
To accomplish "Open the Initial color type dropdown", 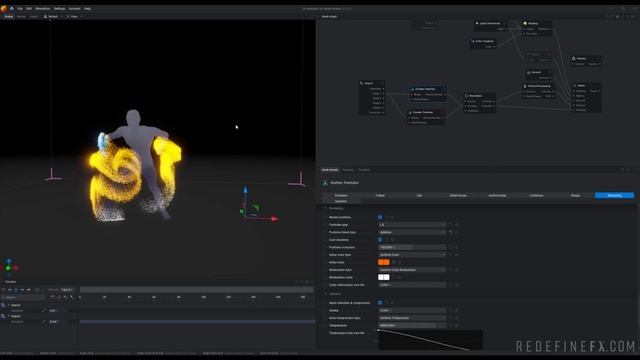I will click(x=412, y=255).
